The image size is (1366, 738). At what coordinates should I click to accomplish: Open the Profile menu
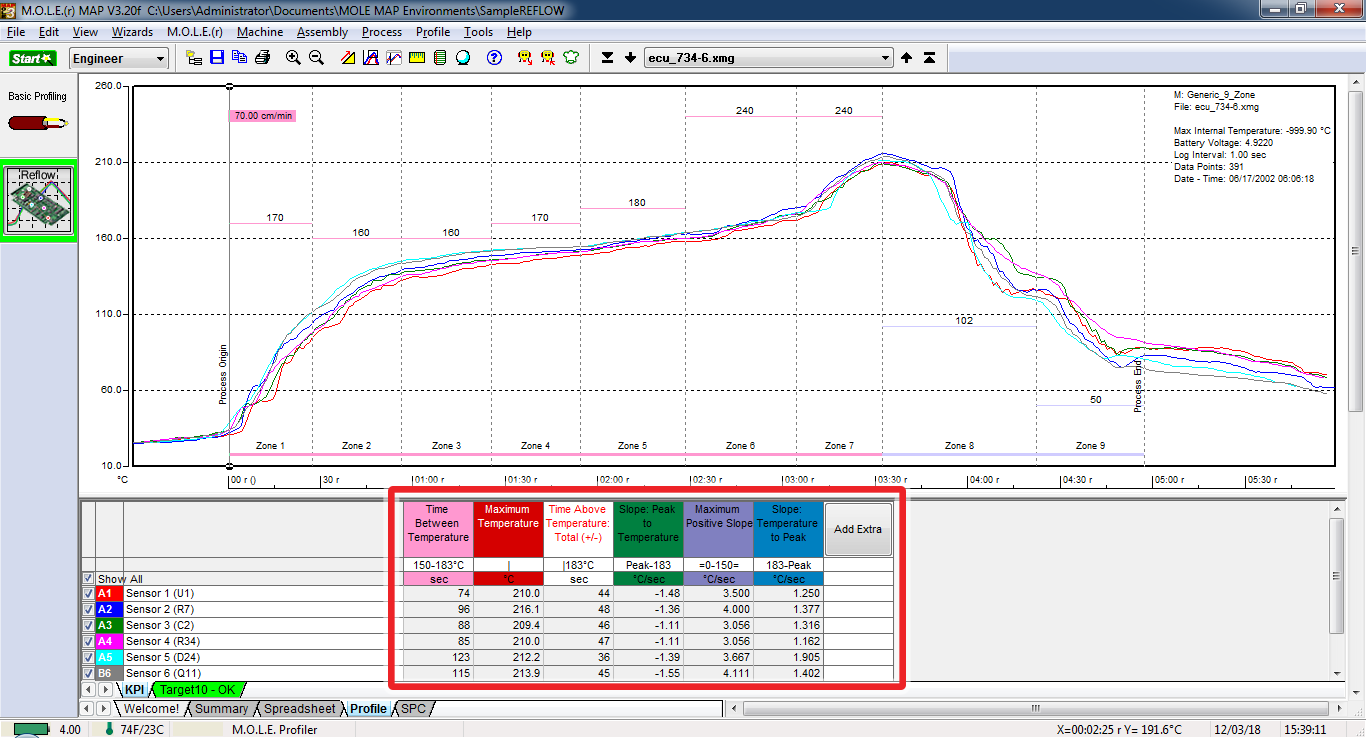[433, 32]
